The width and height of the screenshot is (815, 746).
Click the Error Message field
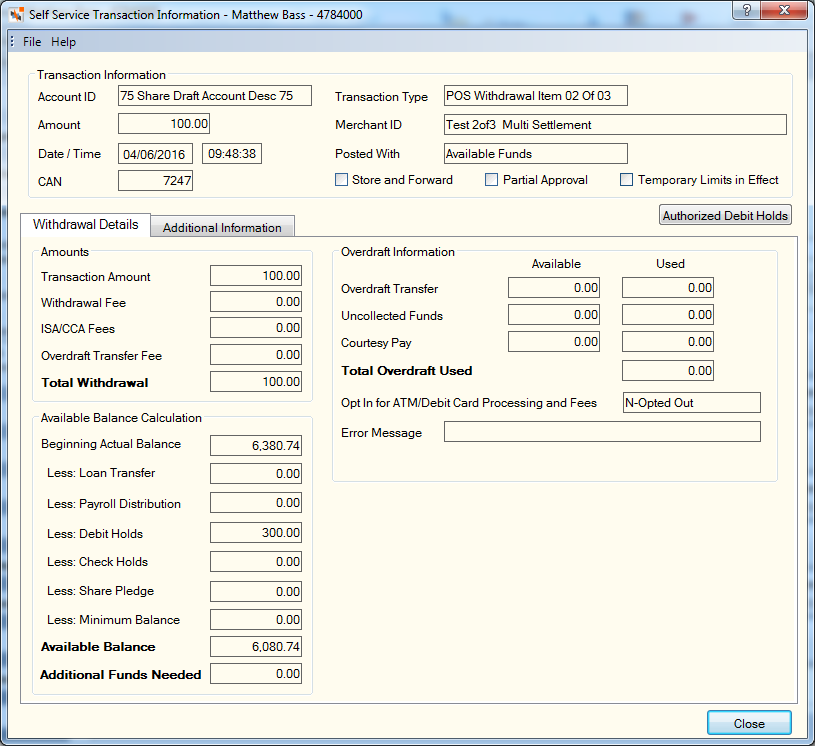pos(602,431)
